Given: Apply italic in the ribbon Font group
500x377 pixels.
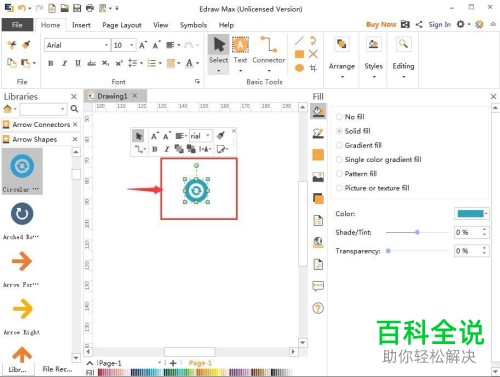Looking at the screenshot, I should [x=64, y=63].
